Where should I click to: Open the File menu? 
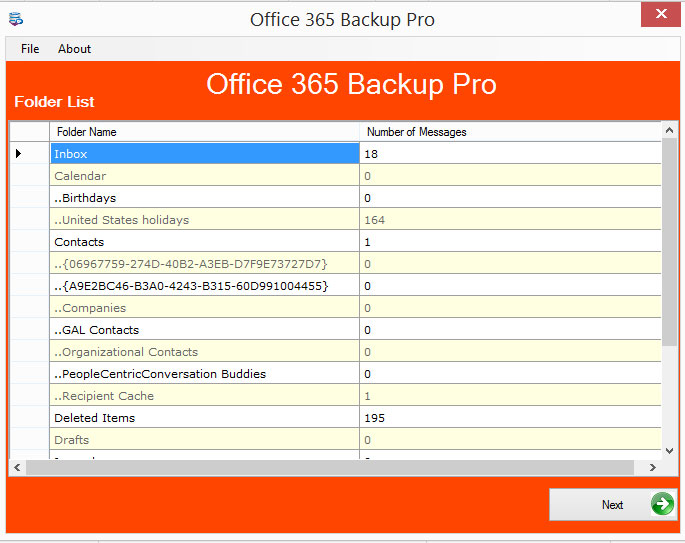pyautogui.click(x=30, y=48)
